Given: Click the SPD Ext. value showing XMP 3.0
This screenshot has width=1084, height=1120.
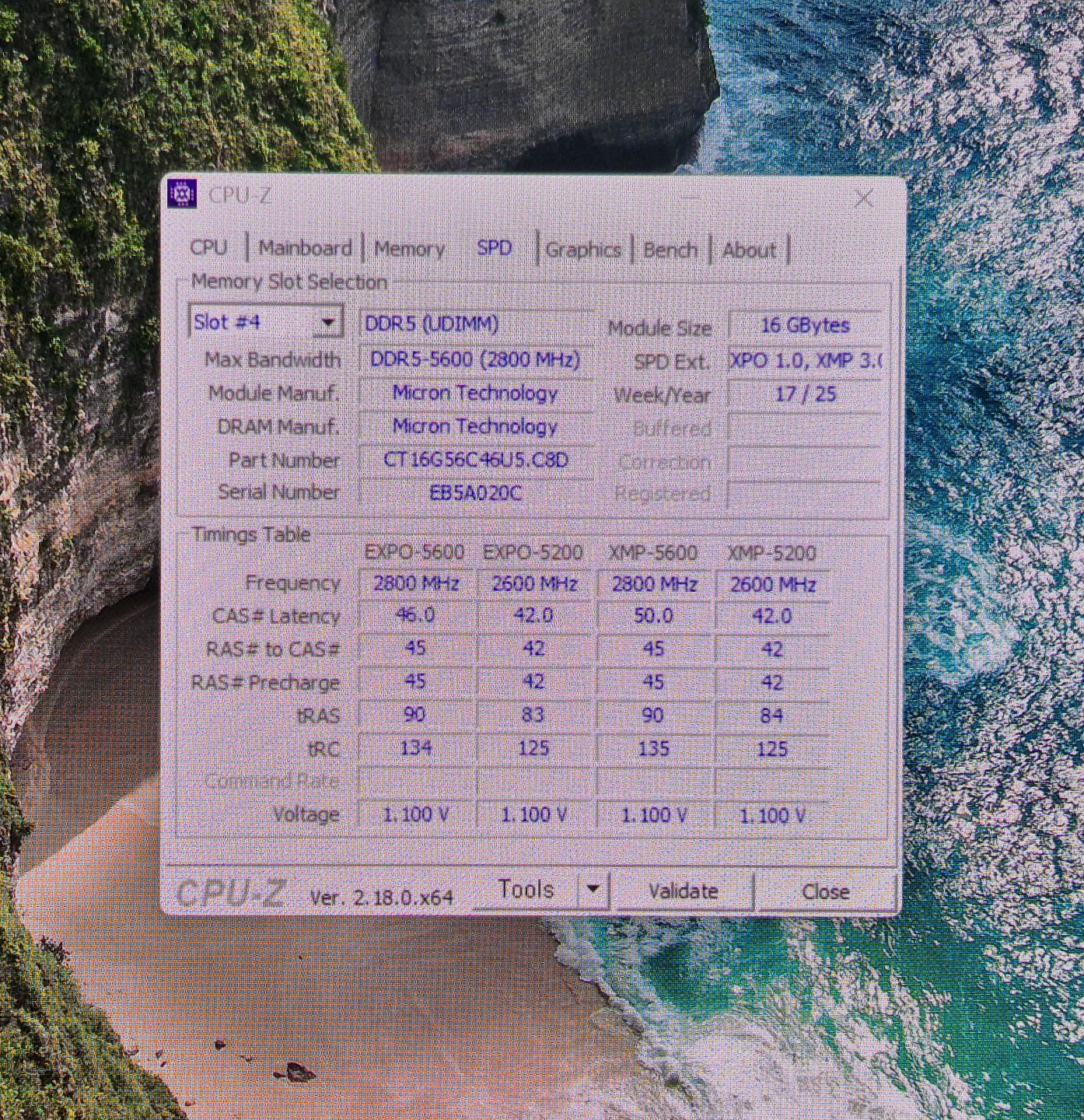Looking at the screenshot, I should (805, 361).
